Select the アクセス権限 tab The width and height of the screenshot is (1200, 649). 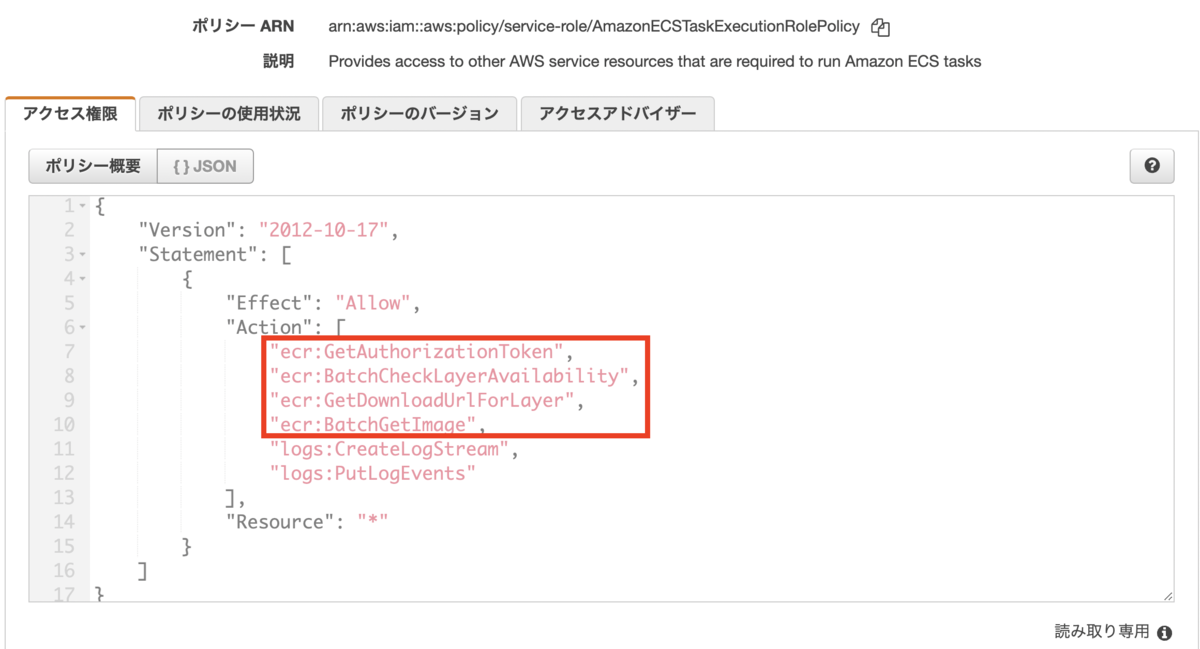pos(70,114)
